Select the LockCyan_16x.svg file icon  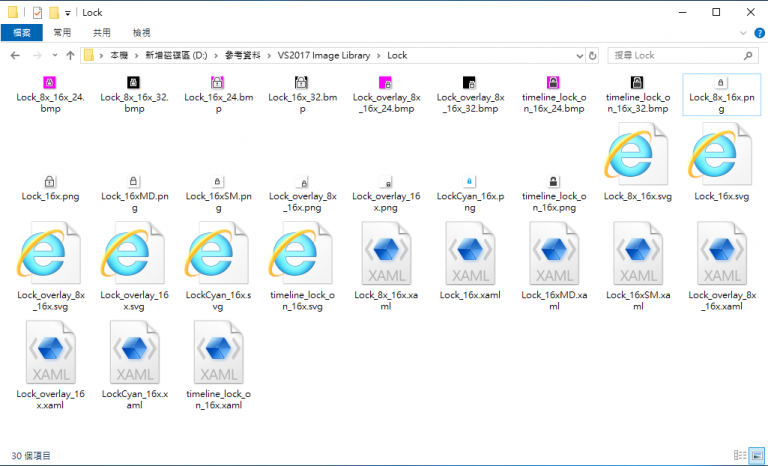pos(217,253)
